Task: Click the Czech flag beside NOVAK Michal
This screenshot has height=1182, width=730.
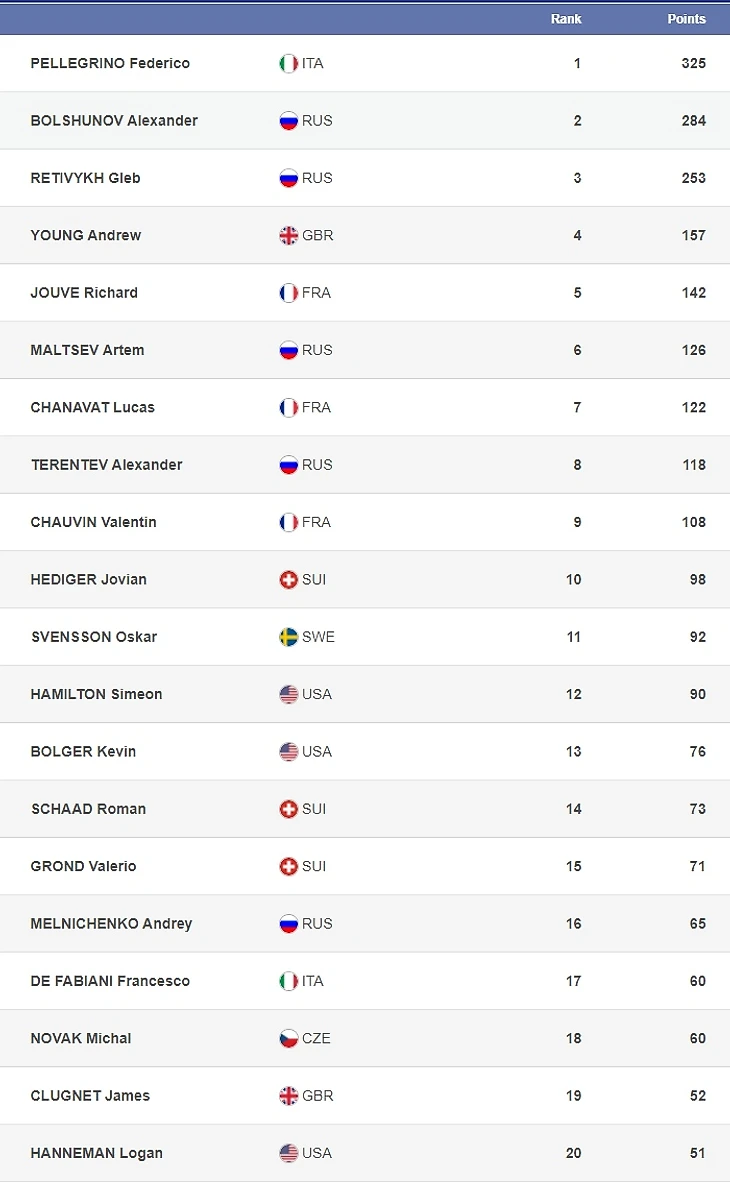Action: 288,1039
